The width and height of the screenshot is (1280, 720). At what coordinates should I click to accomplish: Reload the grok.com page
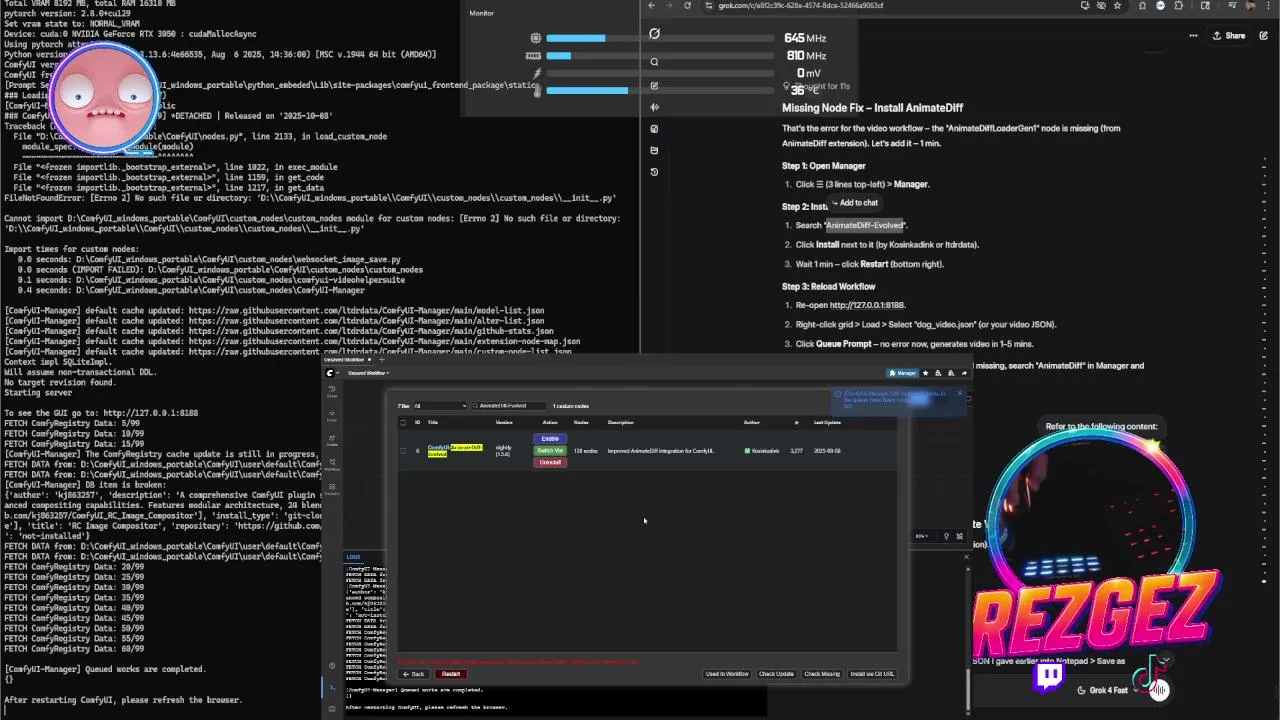point(687,5)
